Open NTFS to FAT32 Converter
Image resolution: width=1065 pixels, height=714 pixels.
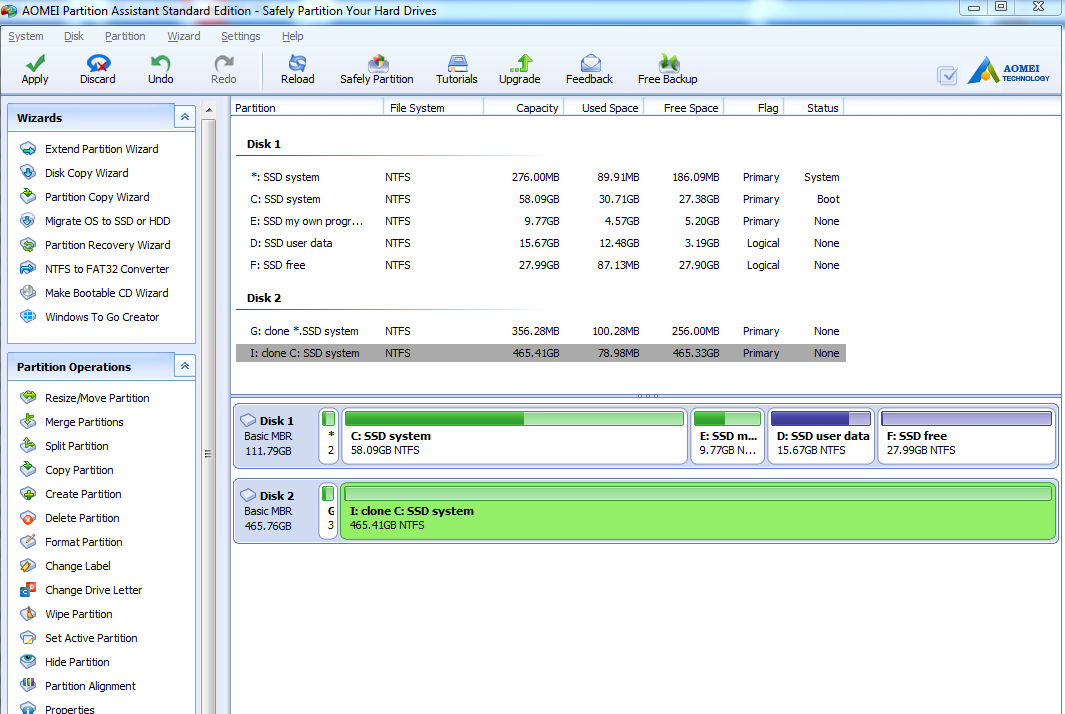[107, 269]
